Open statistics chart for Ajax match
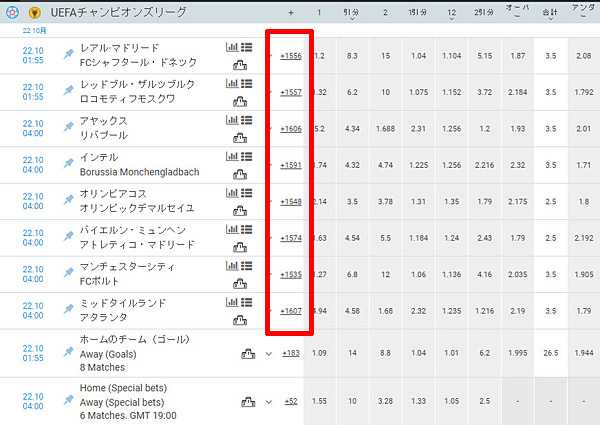This screenshot has width=600, height=425. point(232,120)
